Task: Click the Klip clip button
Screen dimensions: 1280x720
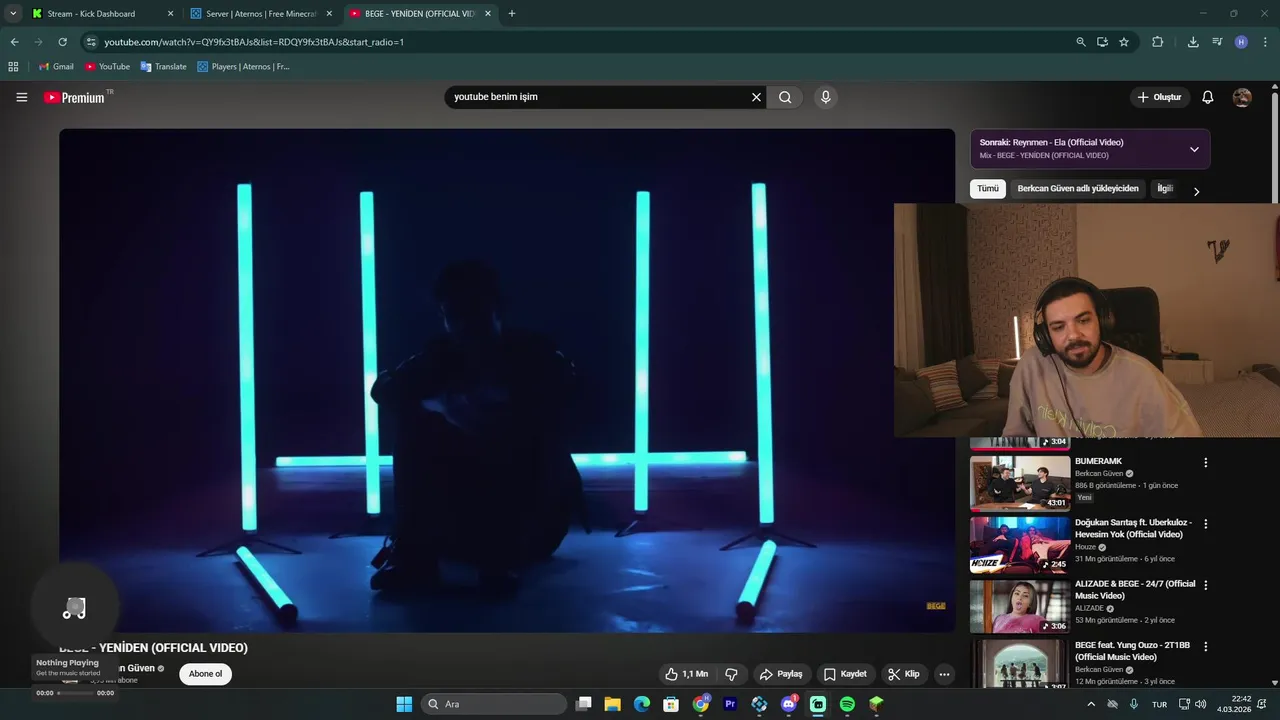Action: (x=903, y=674)
